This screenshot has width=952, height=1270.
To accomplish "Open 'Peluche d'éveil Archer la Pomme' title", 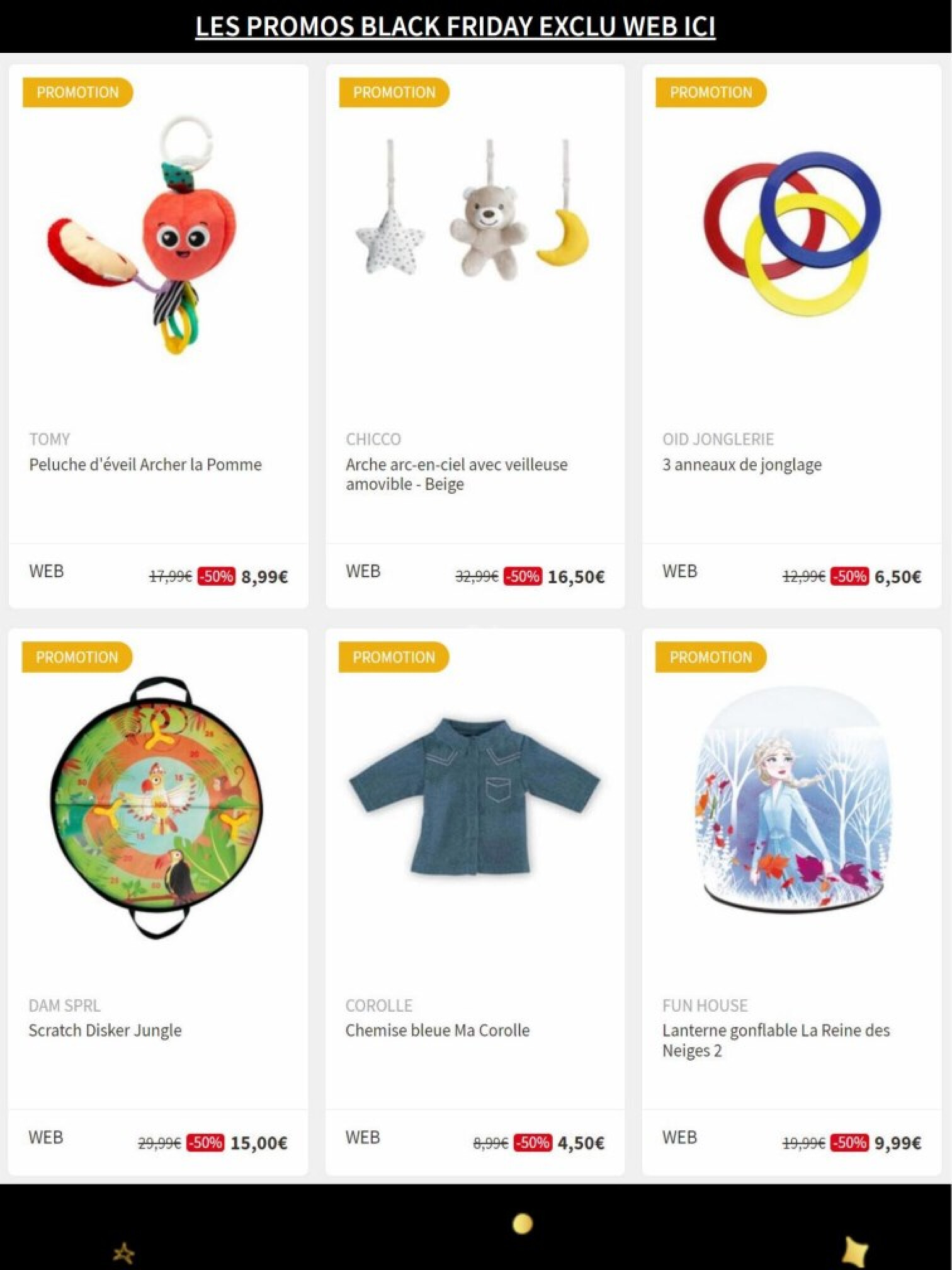I will click(x=145, y=465).
